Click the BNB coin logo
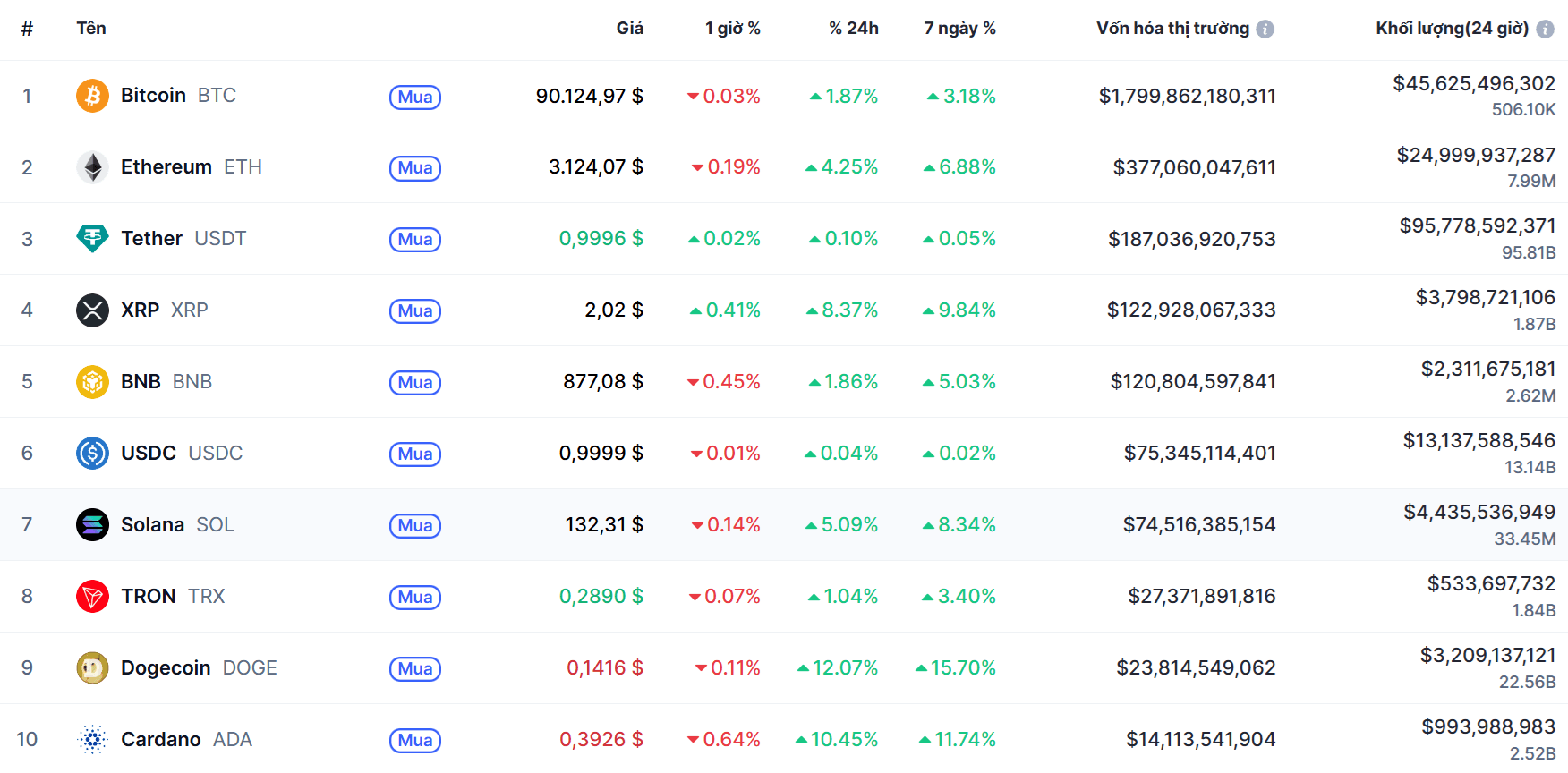1568x773 pixels. pos(92,382)
